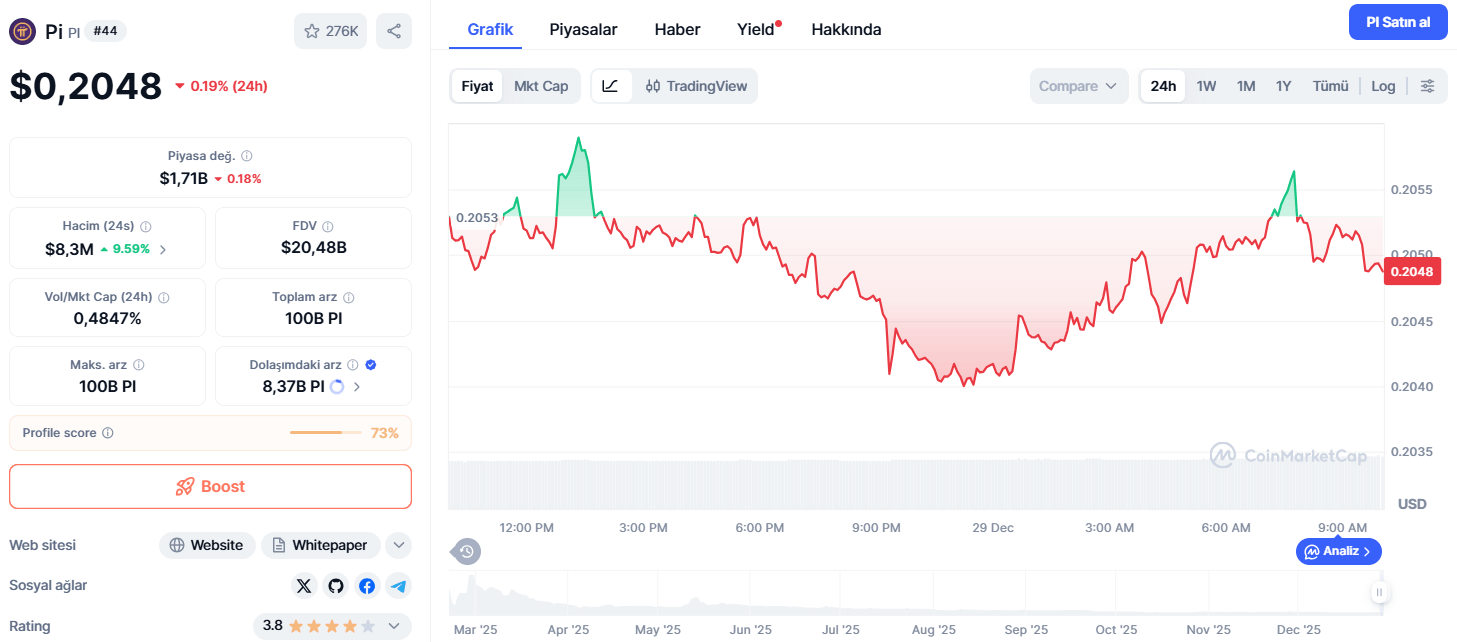Click info icon beside Profile score

point(108,433)
